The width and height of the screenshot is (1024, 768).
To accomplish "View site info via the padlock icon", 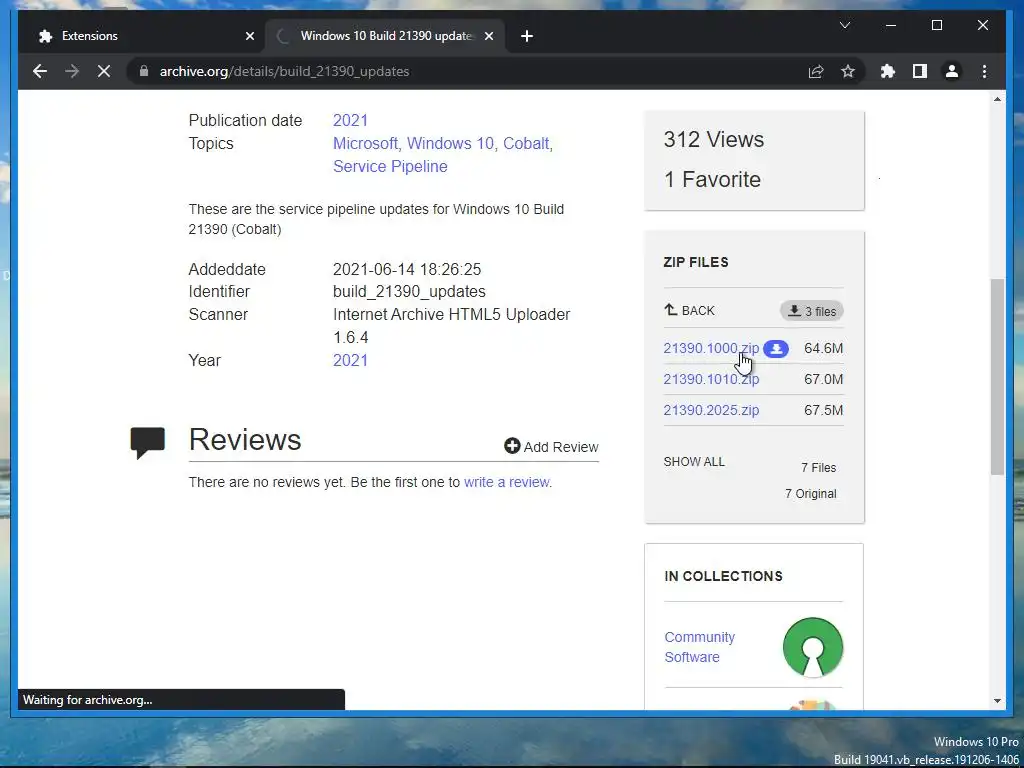I will click(144, 71).
